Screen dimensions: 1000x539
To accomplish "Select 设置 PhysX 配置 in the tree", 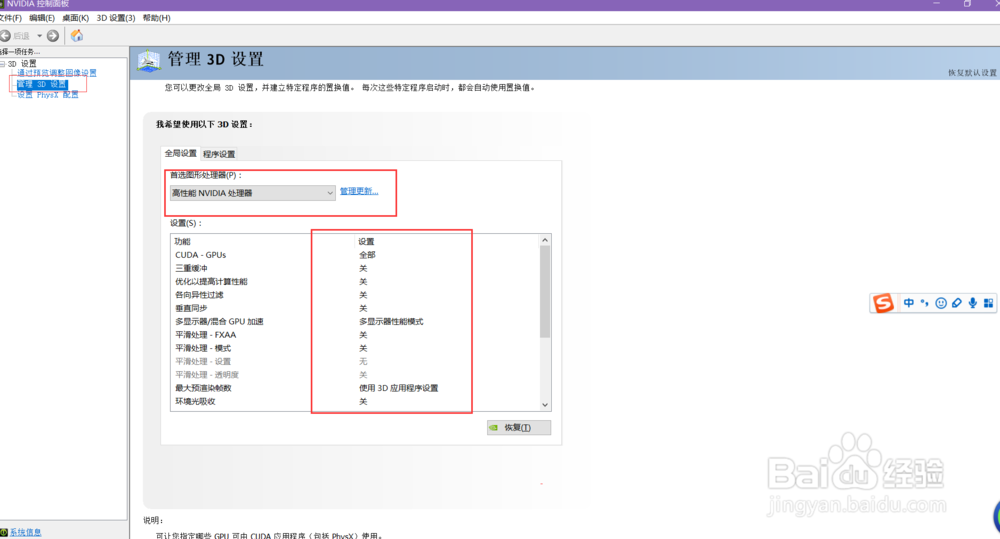I will tap(48, 94).
